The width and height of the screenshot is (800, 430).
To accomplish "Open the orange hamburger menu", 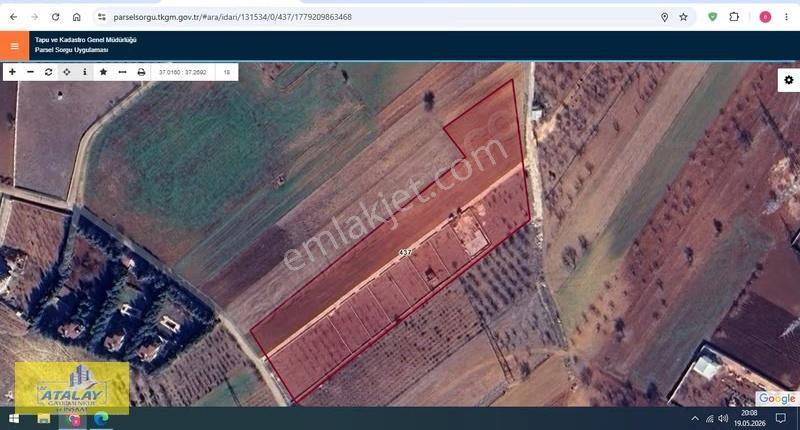I will [14, 46].
